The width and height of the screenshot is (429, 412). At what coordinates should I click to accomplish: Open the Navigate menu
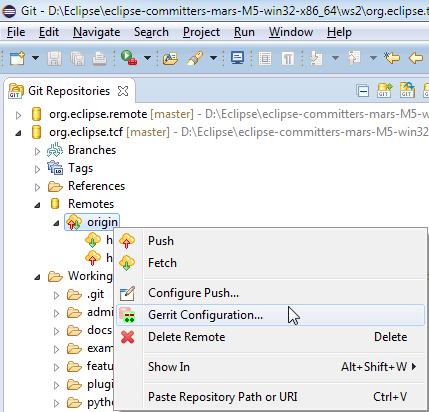point(97,32)
